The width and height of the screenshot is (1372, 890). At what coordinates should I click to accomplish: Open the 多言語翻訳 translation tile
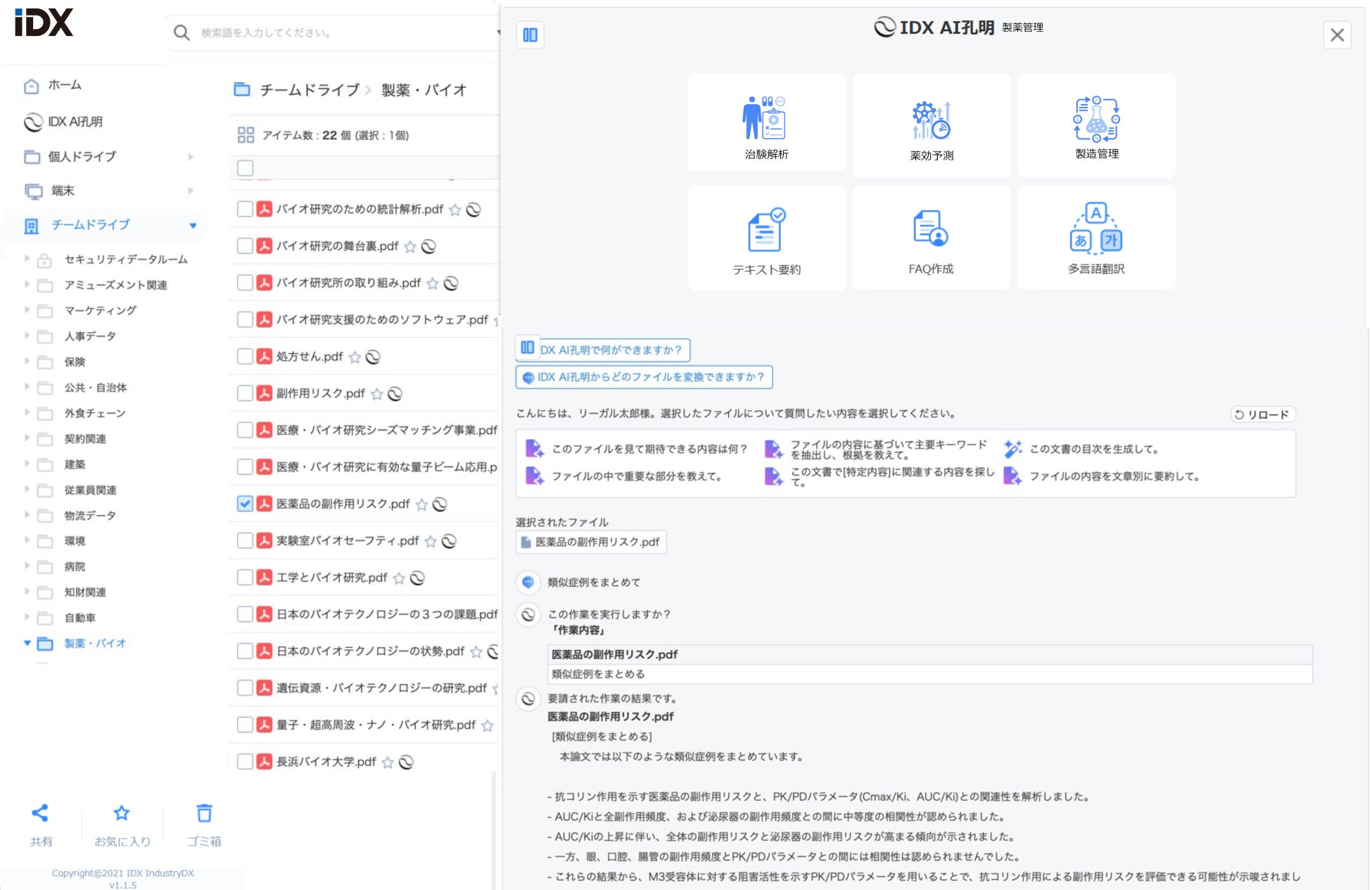point(1095,239)
